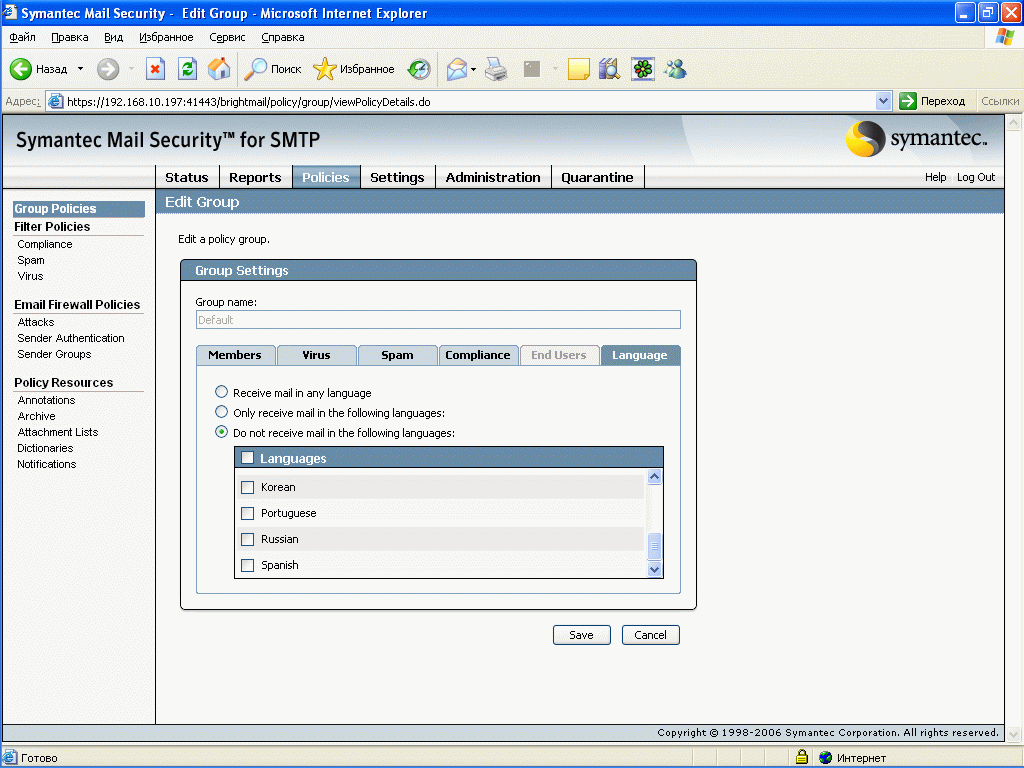Open the Поиск search magnifier
Image resolution: width=1024 pixels, height=768 pixels.
point(255,69)
